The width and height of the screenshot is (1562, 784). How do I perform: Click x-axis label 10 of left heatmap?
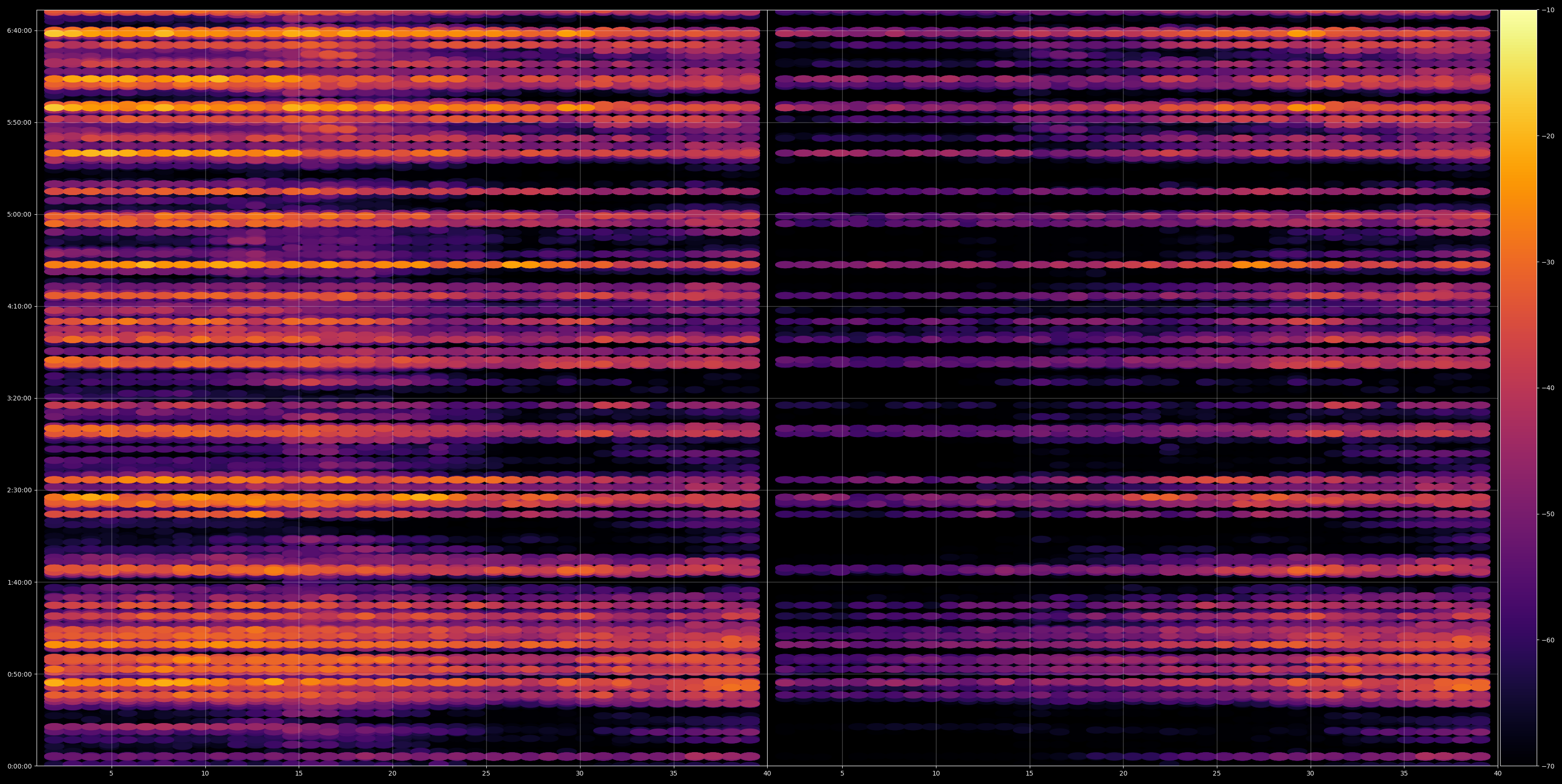click(x=205, y=774)
